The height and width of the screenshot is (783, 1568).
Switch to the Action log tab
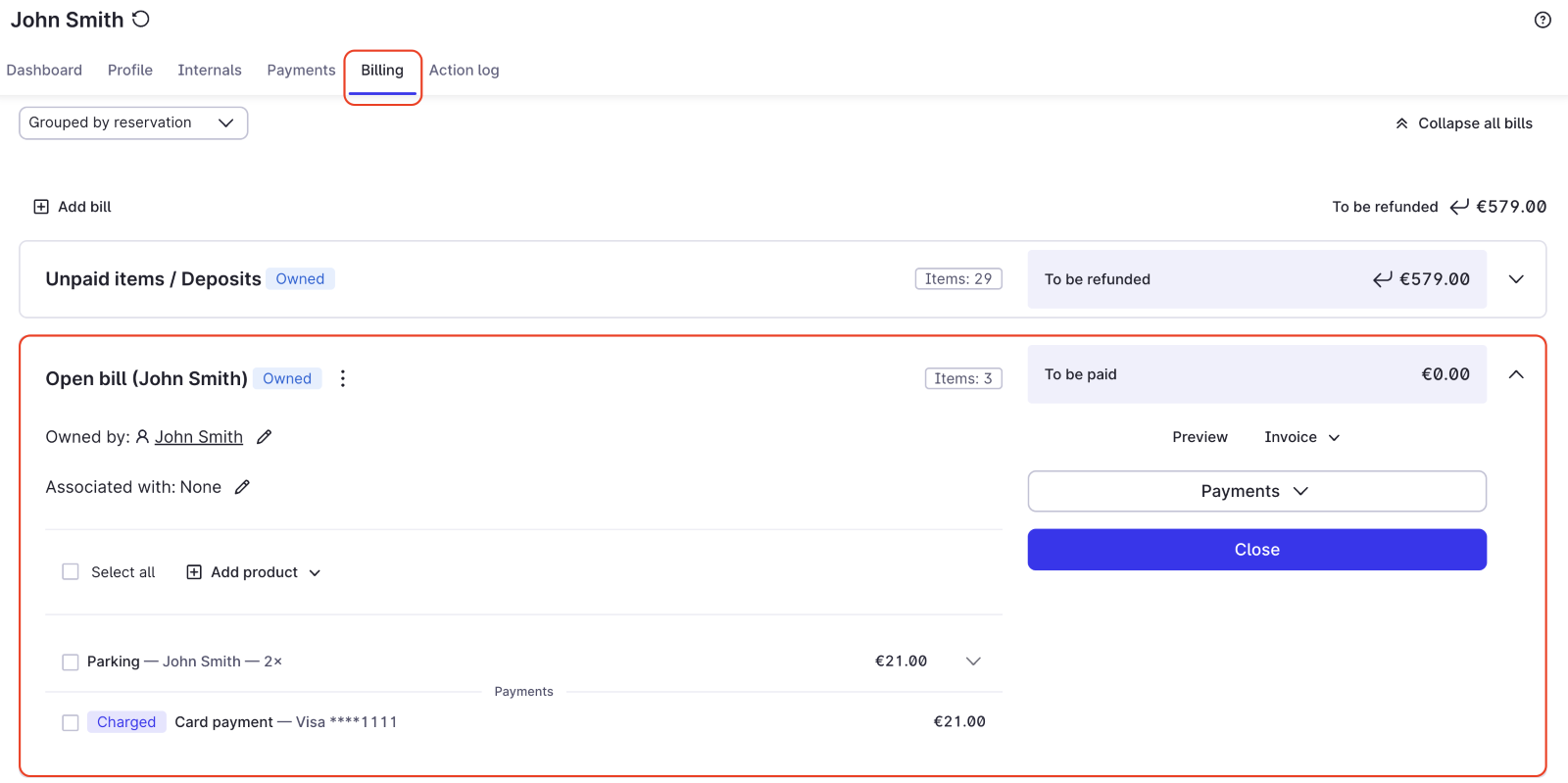464,71
